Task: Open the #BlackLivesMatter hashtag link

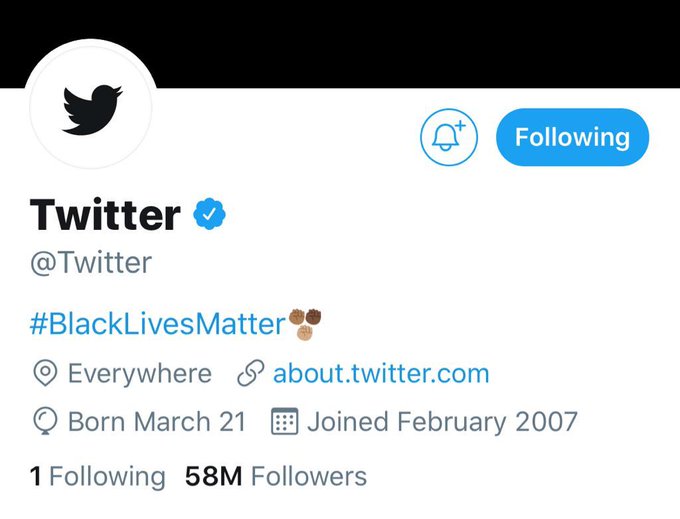Action: click(x=157, y=324)
